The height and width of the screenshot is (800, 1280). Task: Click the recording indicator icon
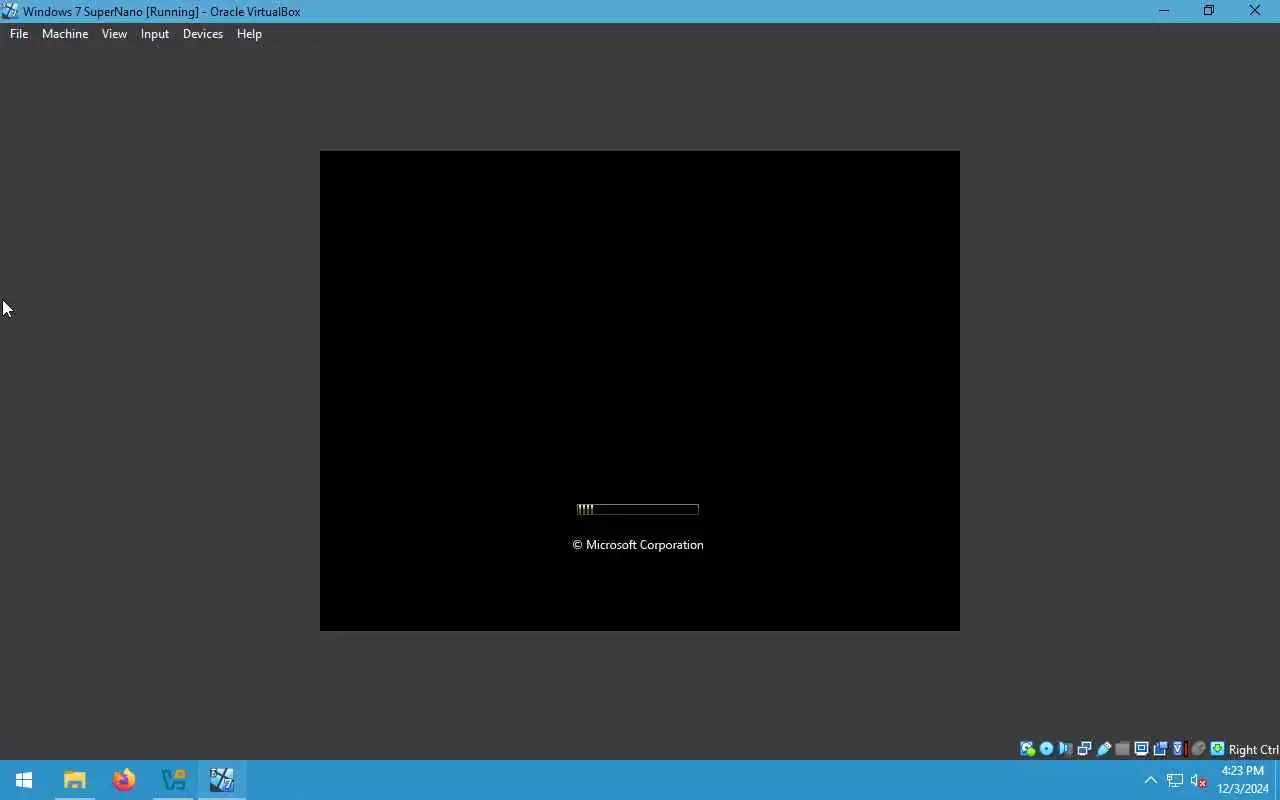point(1160,749)
